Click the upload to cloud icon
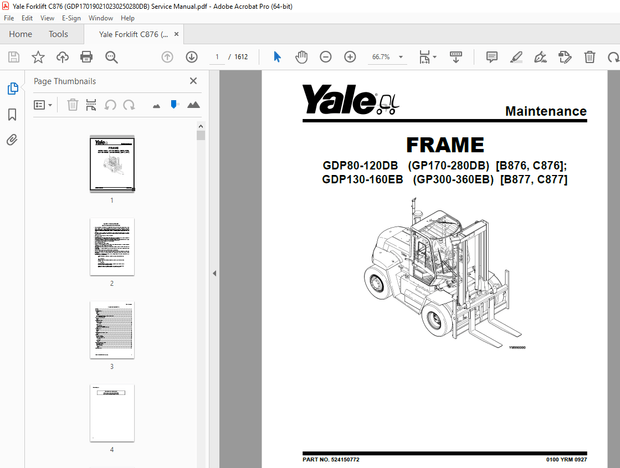Screen dimensions: 620x468 tap(62, 57)
